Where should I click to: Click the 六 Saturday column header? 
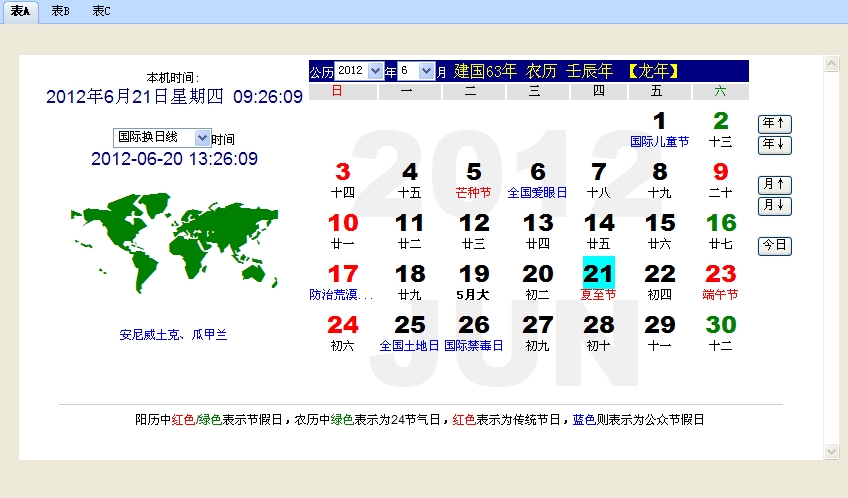(x=720, y=91)
